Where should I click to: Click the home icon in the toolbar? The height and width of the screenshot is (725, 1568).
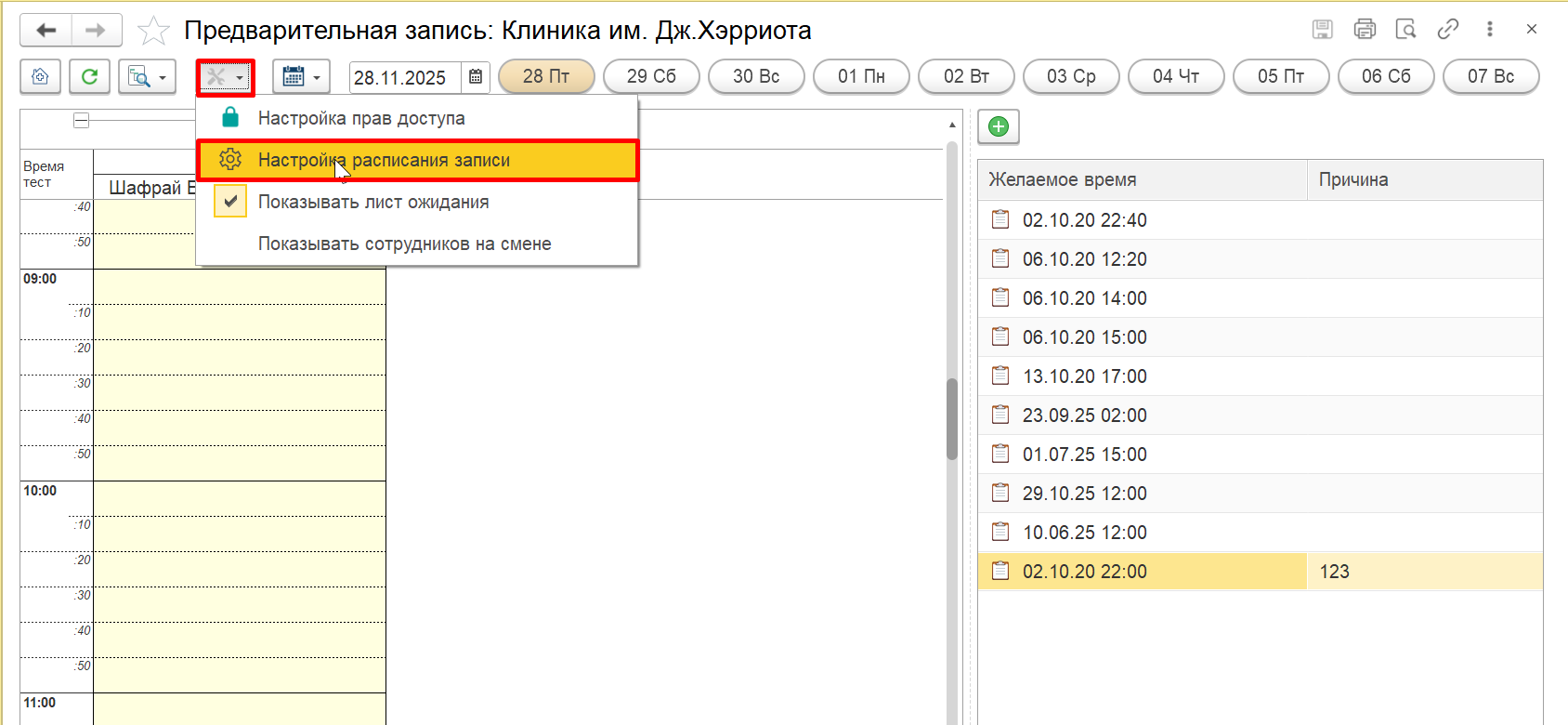pos(40,77)
